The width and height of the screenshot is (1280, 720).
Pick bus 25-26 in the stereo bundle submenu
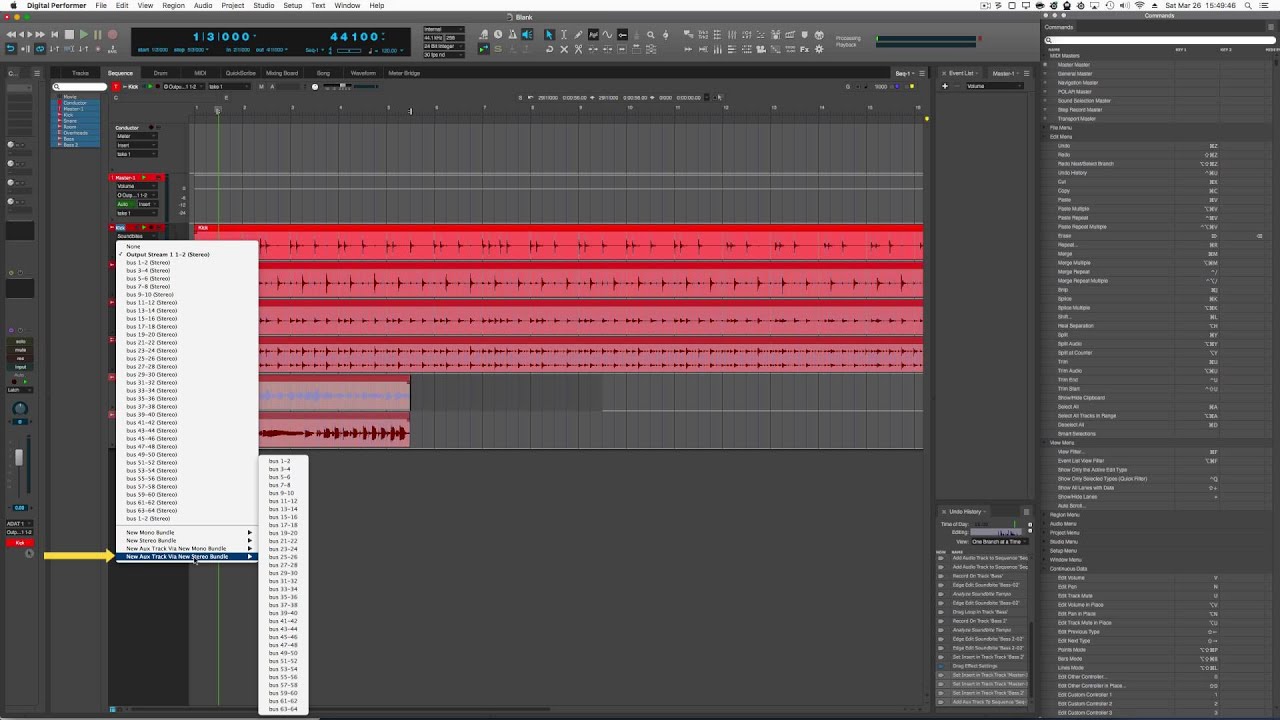coord(283,557)
